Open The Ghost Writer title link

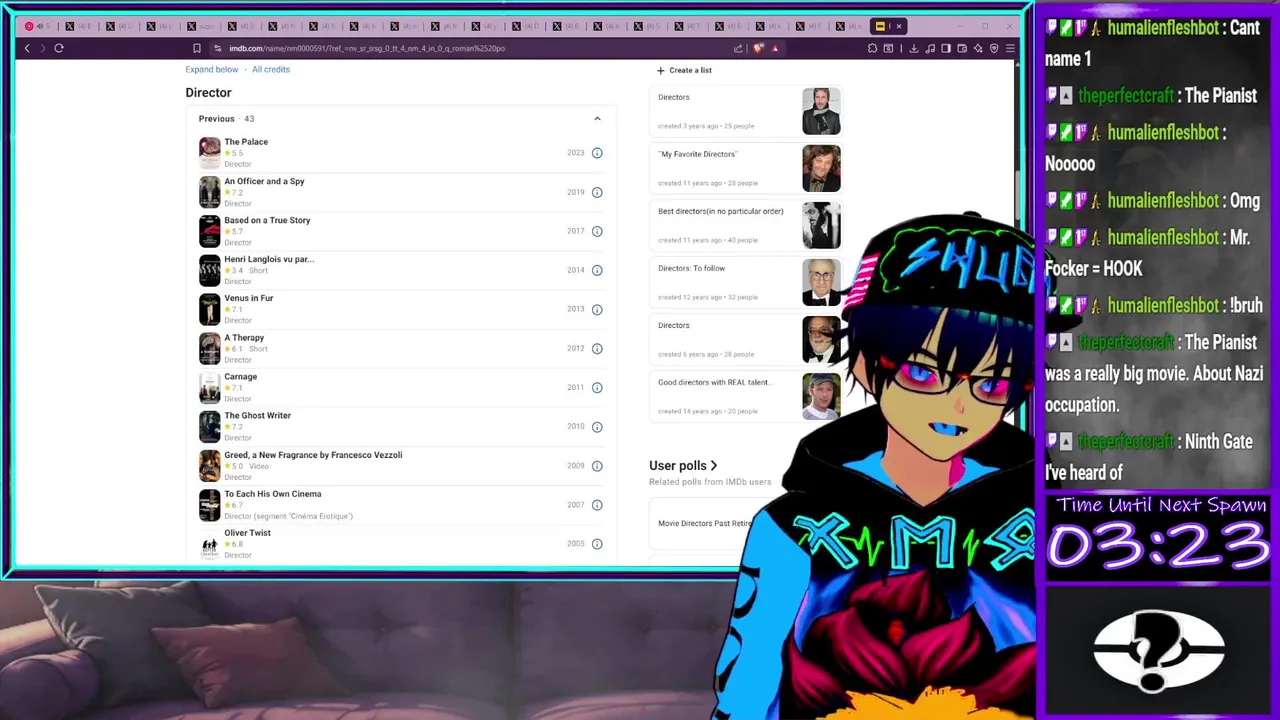[257, 415]
